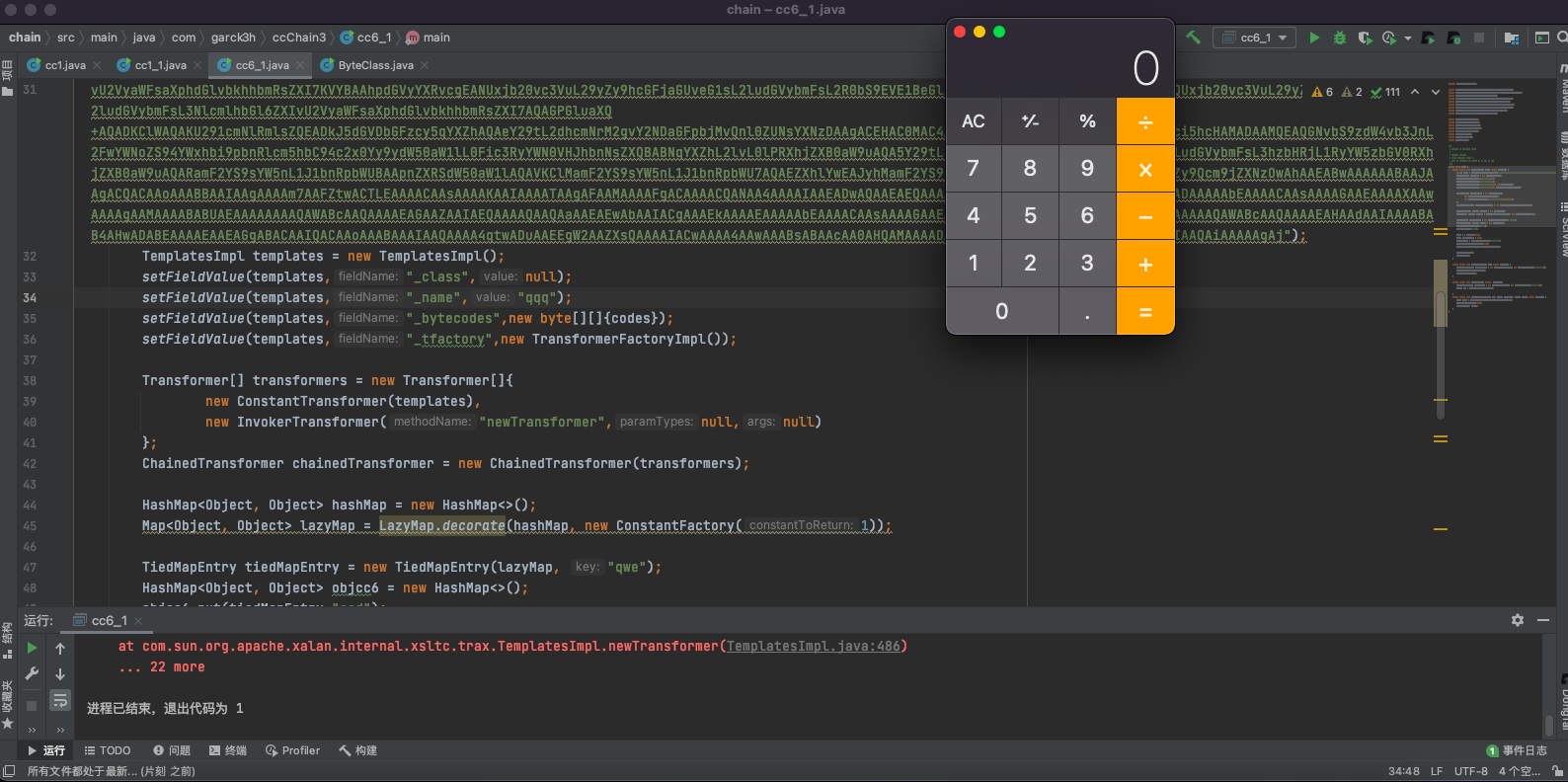Click the src breadcrumb
Image resolution: width=1568 pixels, height=782 pixels.
coord(66,38)
